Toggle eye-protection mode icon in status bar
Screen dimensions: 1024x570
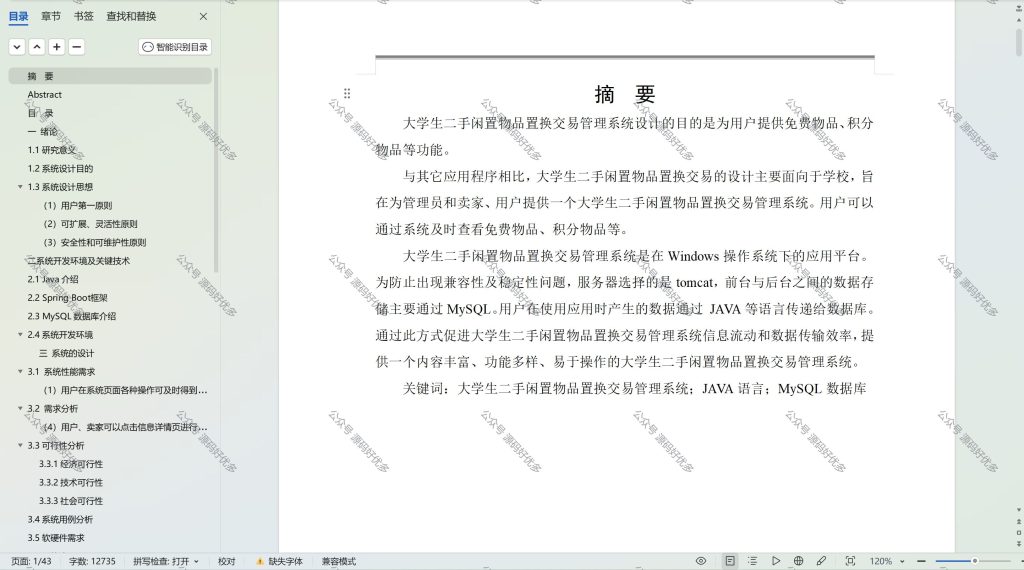pyautogui.click(x=701, y=561)
